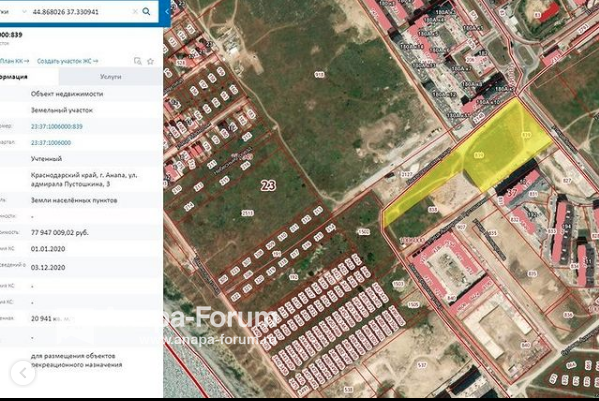599x401 pixels.
Task: Open the search type dropdown arrow
Action: coord(24,12)
